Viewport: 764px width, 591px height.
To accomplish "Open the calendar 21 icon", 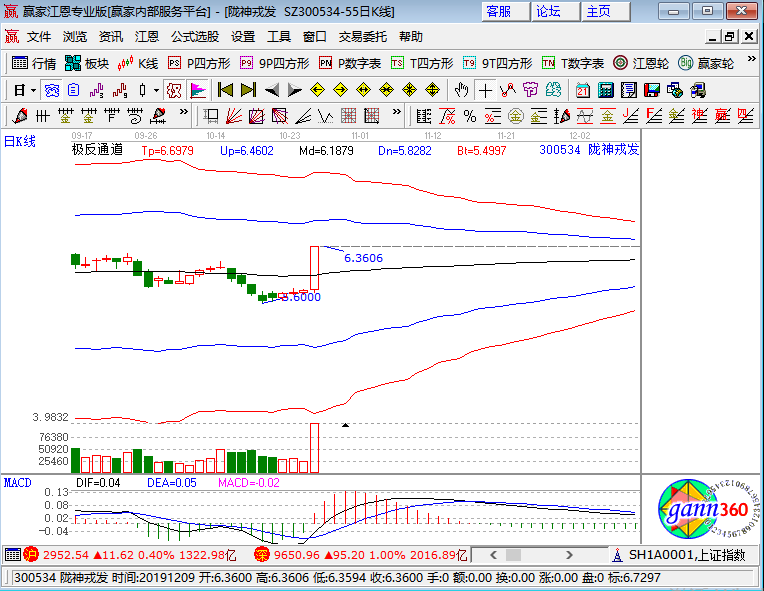I will click(582, 90).
